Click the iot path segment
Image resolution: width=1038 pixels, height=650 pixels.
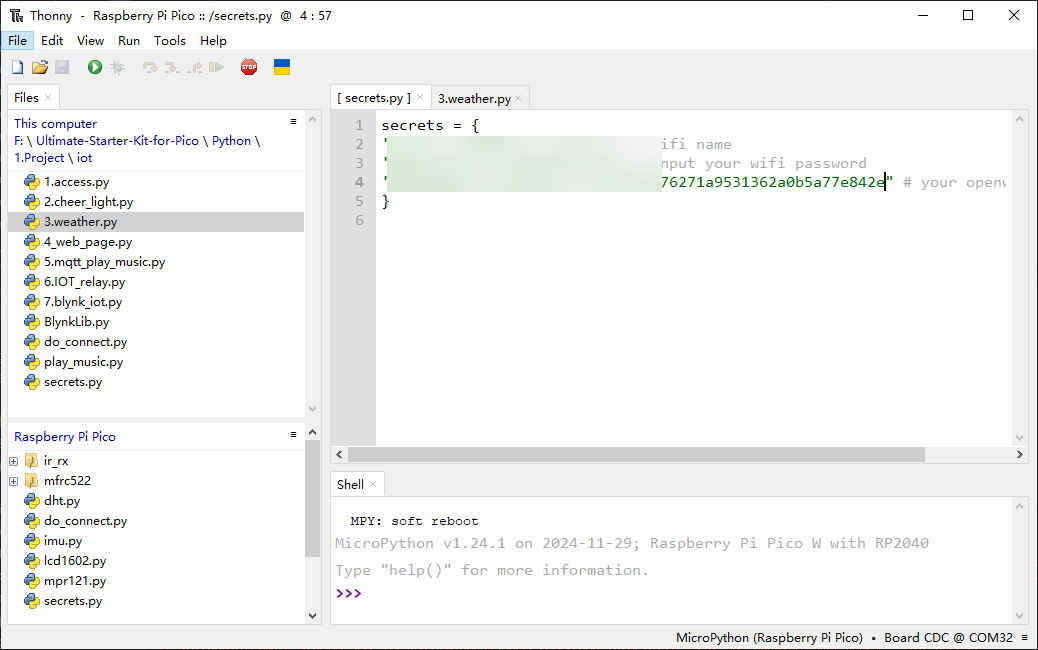[85, 158]
